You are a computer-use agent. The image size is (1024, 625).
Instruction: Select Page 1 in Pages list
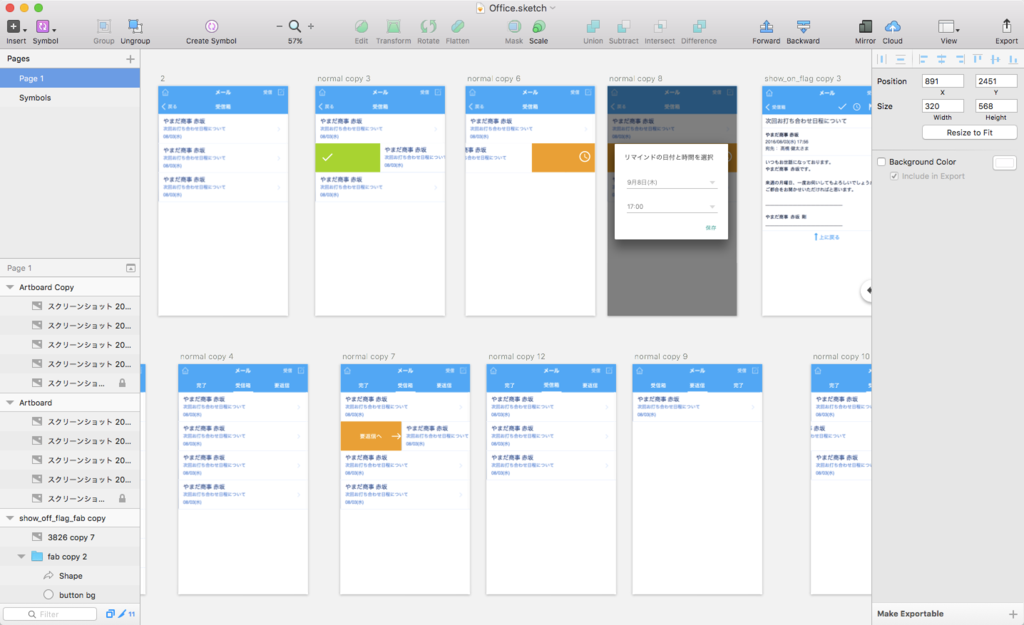(x=70, y=78)
